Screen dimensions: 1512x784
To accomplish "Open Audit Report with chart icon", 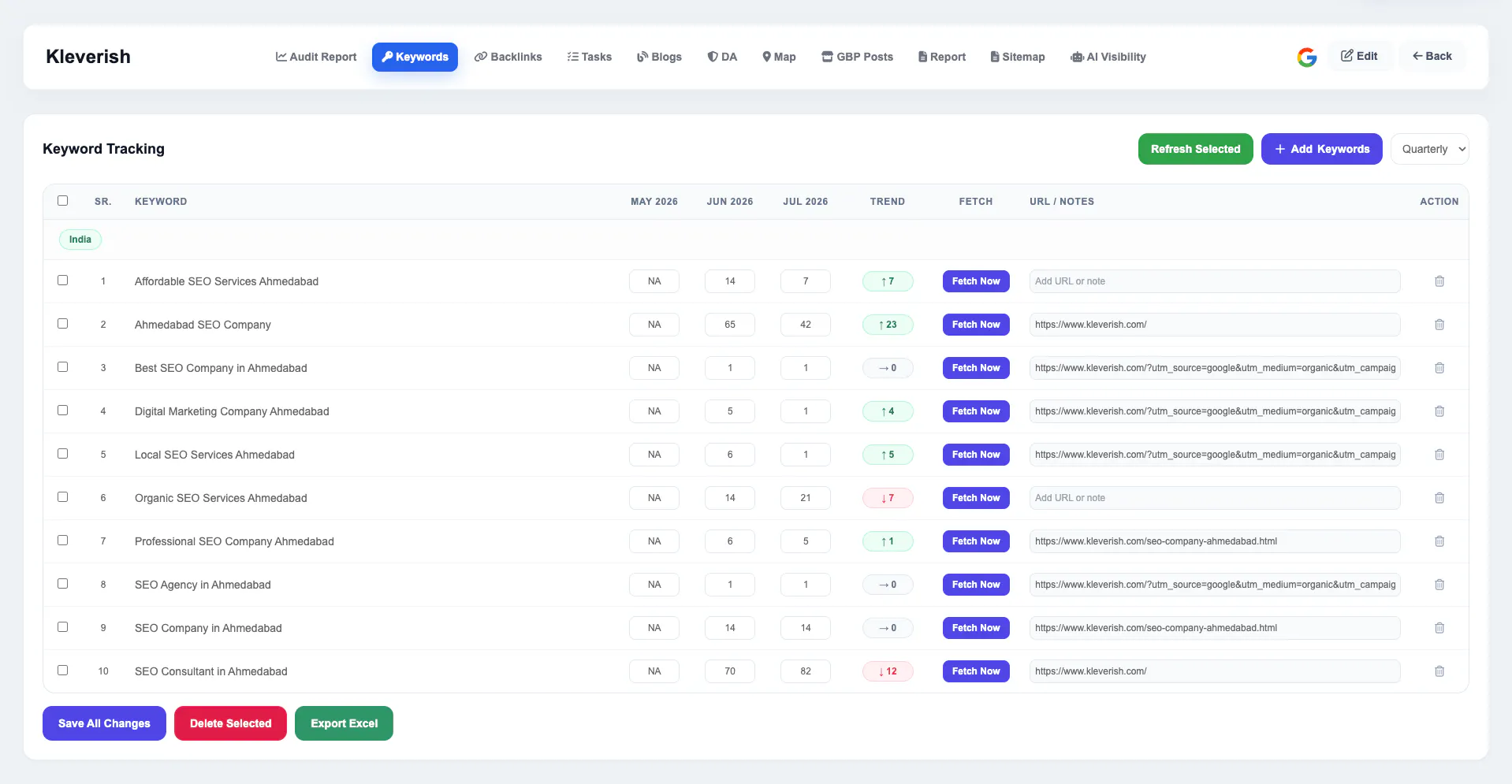I will [x=316, y=57].
